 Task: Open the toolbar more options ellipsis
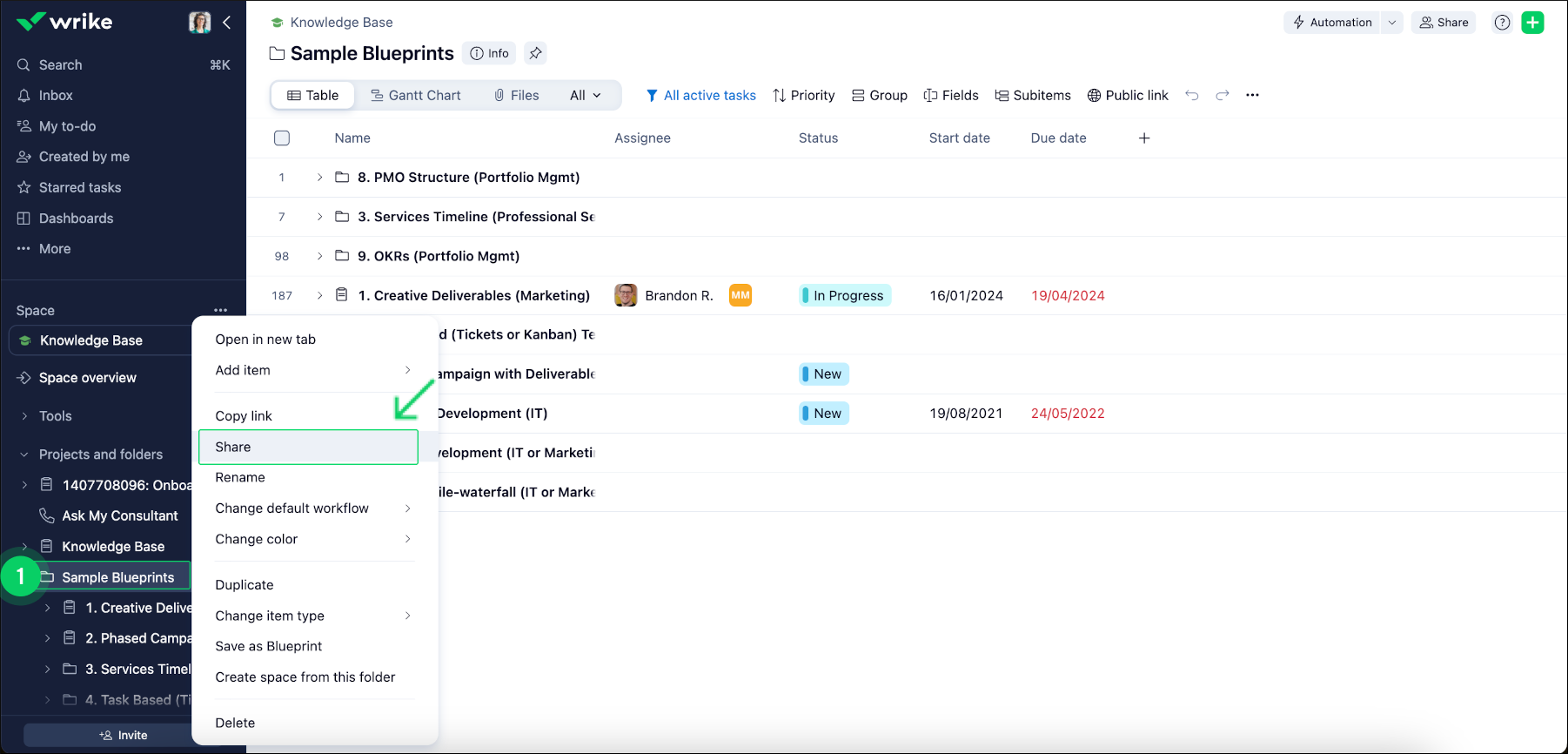click(x=1252, y=96)
